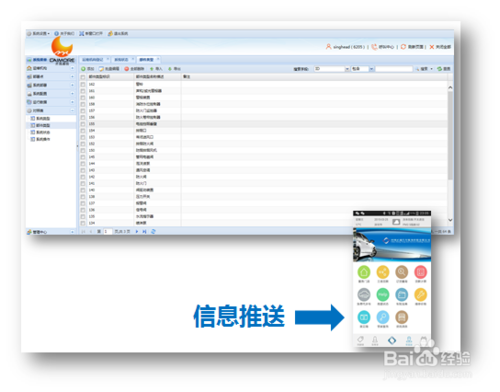This screenshot has width=500, height=392.
Task: Tap the orange wrench circle icon on phone
Action: 421,295
